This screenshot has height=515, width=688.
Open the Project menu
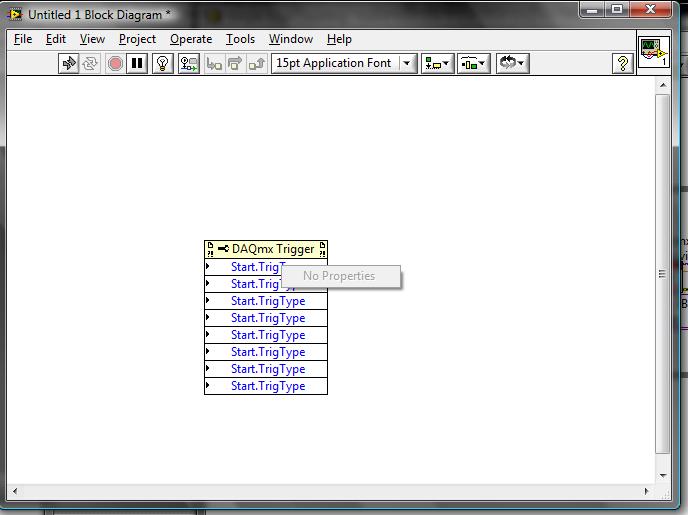(x=137, y=39)
